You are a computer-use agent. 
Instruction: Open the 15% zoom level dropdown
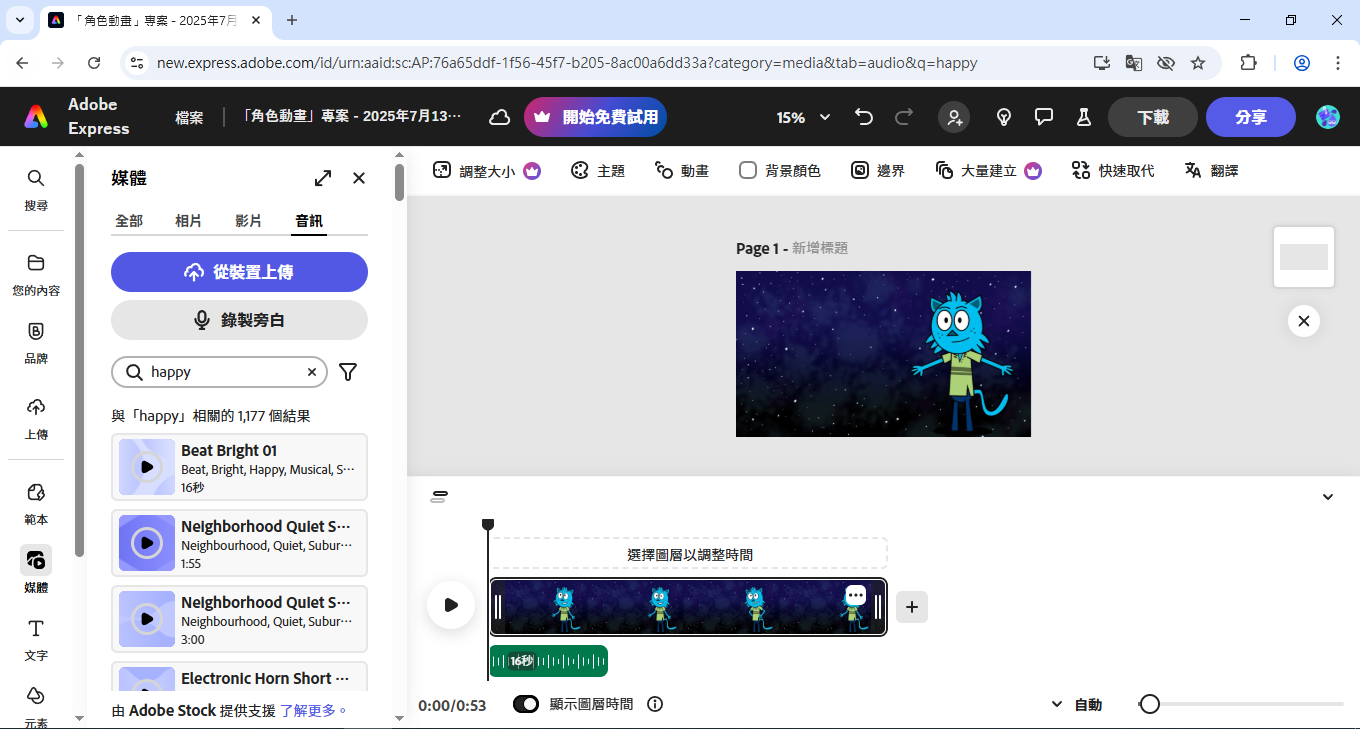coord(804,117)
